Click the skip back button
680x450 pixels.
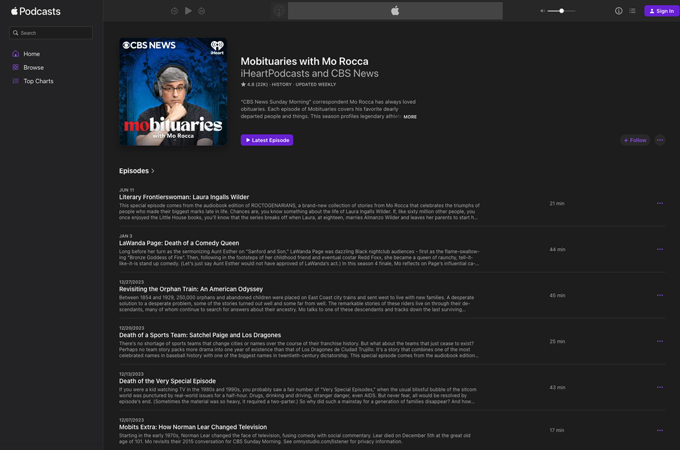[x=174, y=11]
